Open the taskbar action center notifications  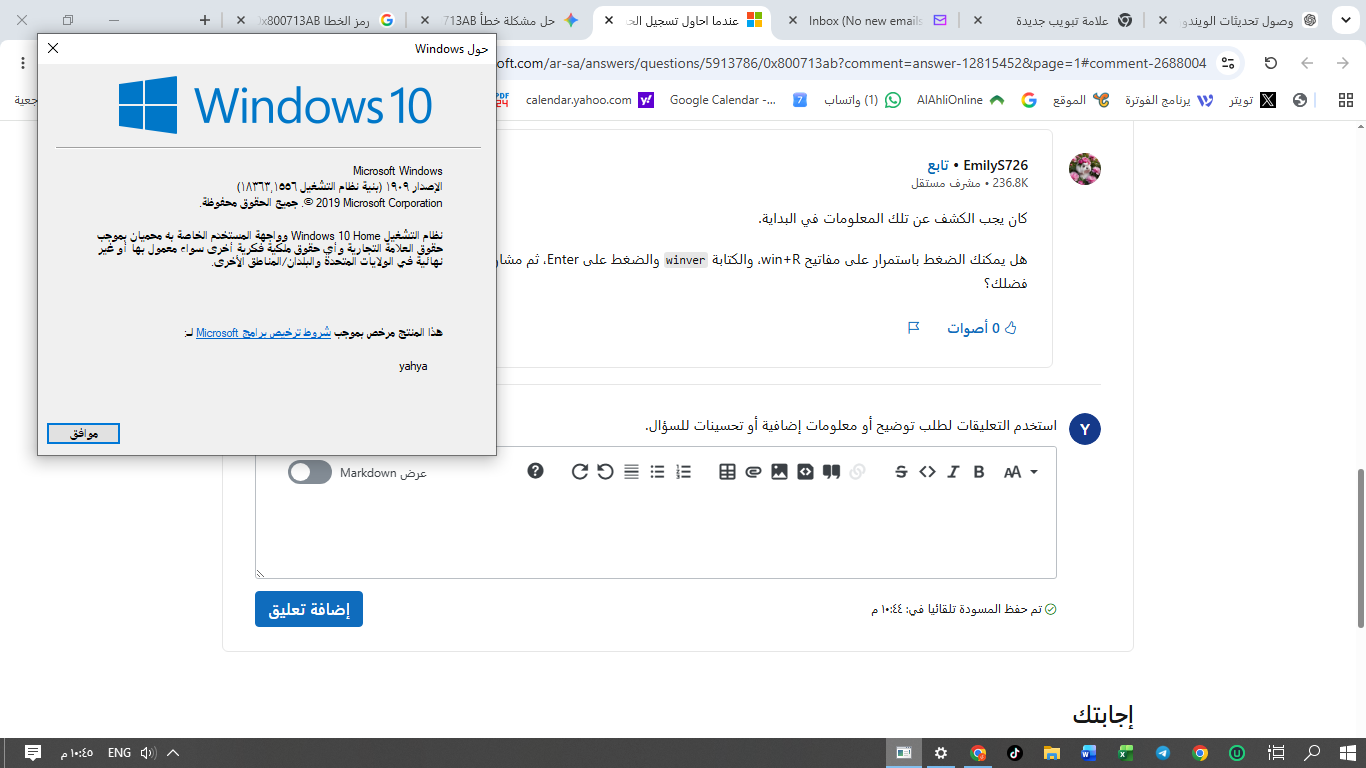(x=32, y=753)
